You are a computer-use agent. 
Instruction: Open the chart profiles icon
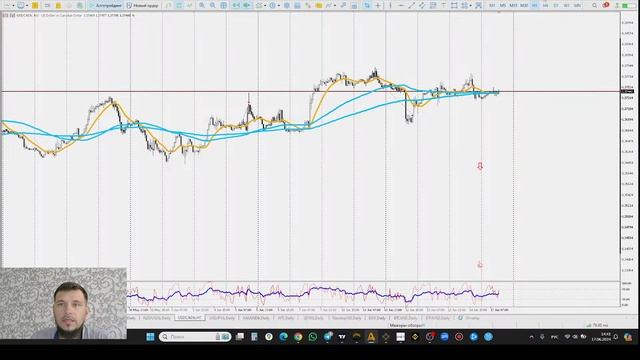[20, 5]
